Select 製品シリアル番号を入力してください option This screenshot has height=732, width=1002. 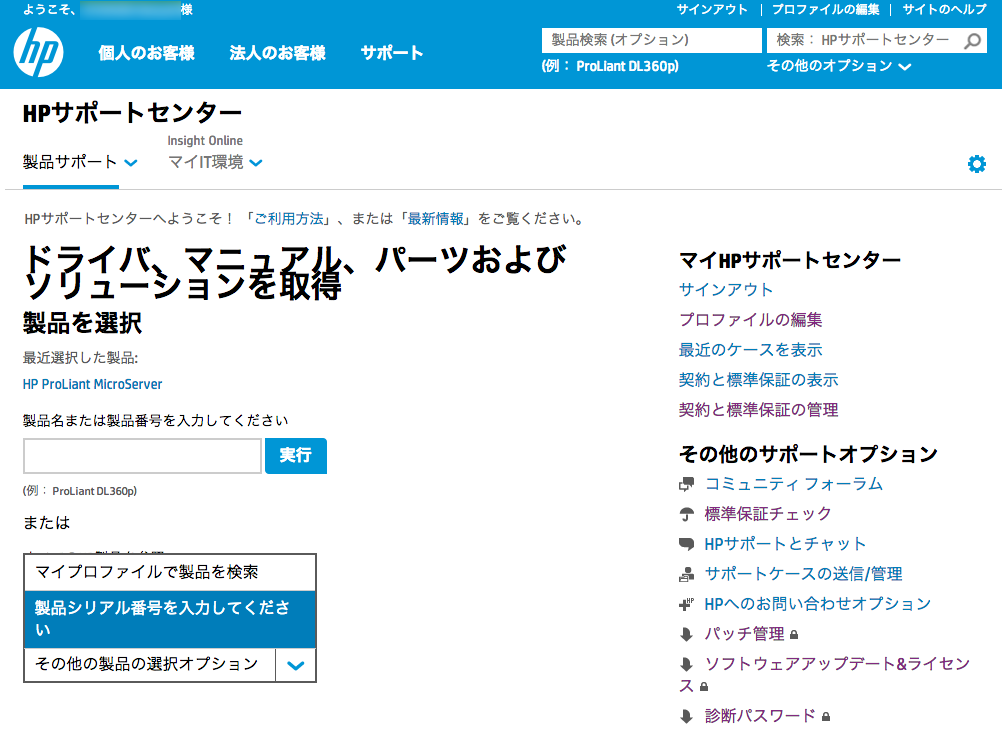(x=170, y=619)
